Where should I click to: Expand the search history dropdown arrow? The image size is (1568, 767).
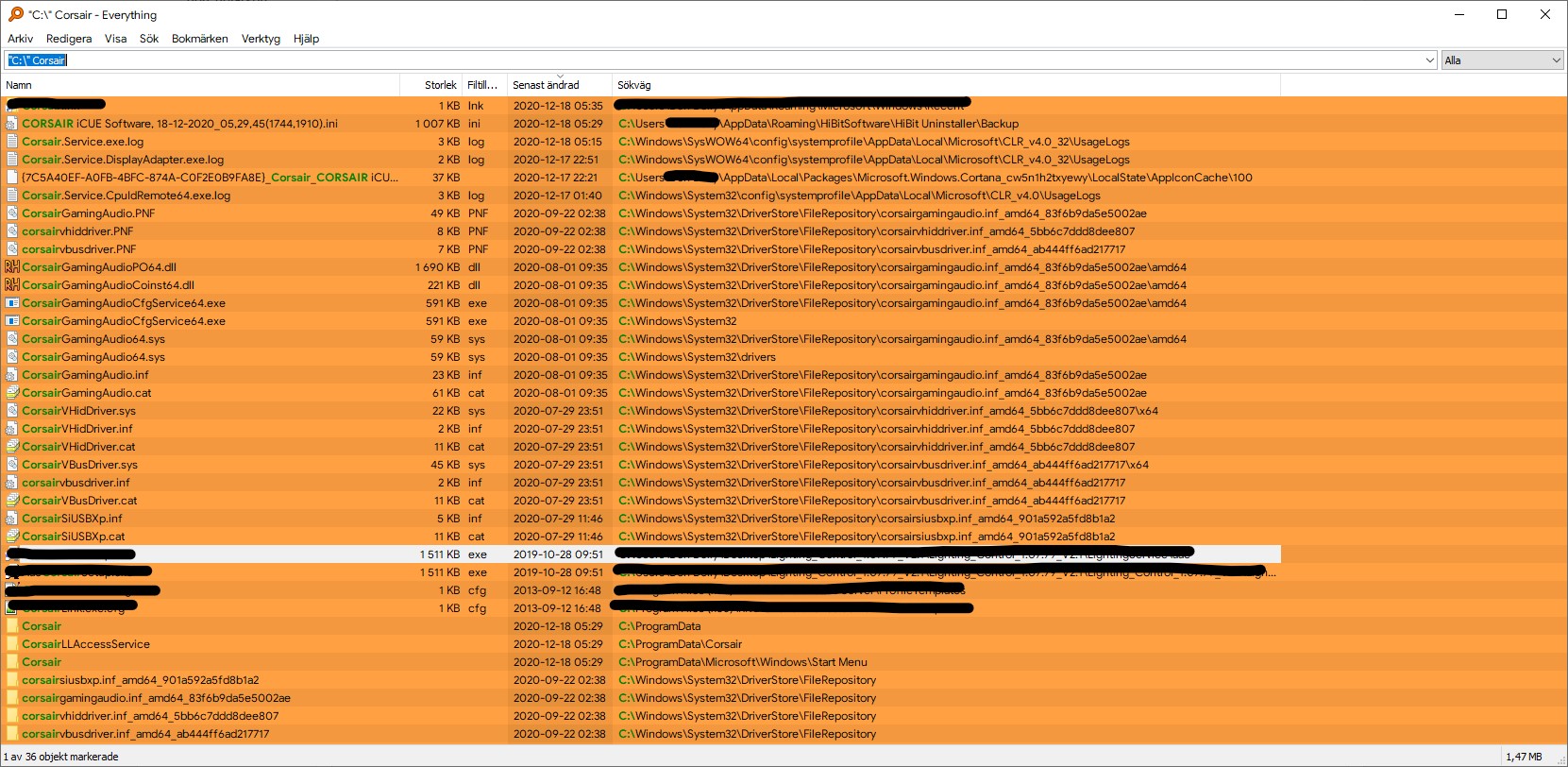[x=1430, y=60]
